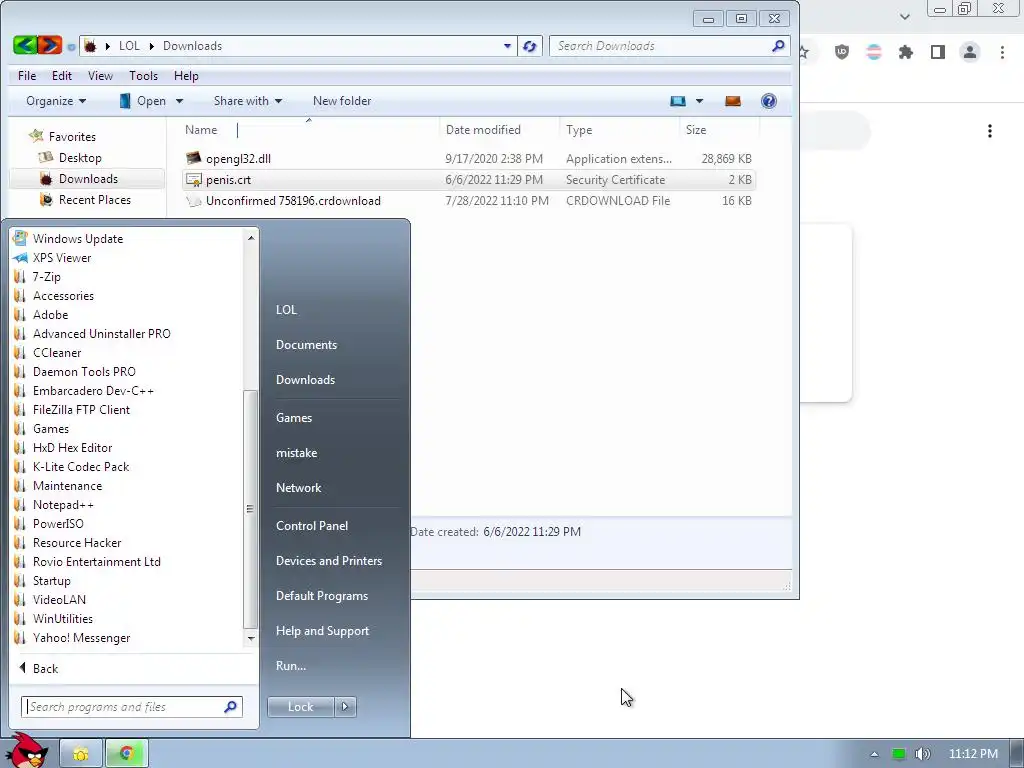Select Recent Places in the Favorites pane

point(86,199)
